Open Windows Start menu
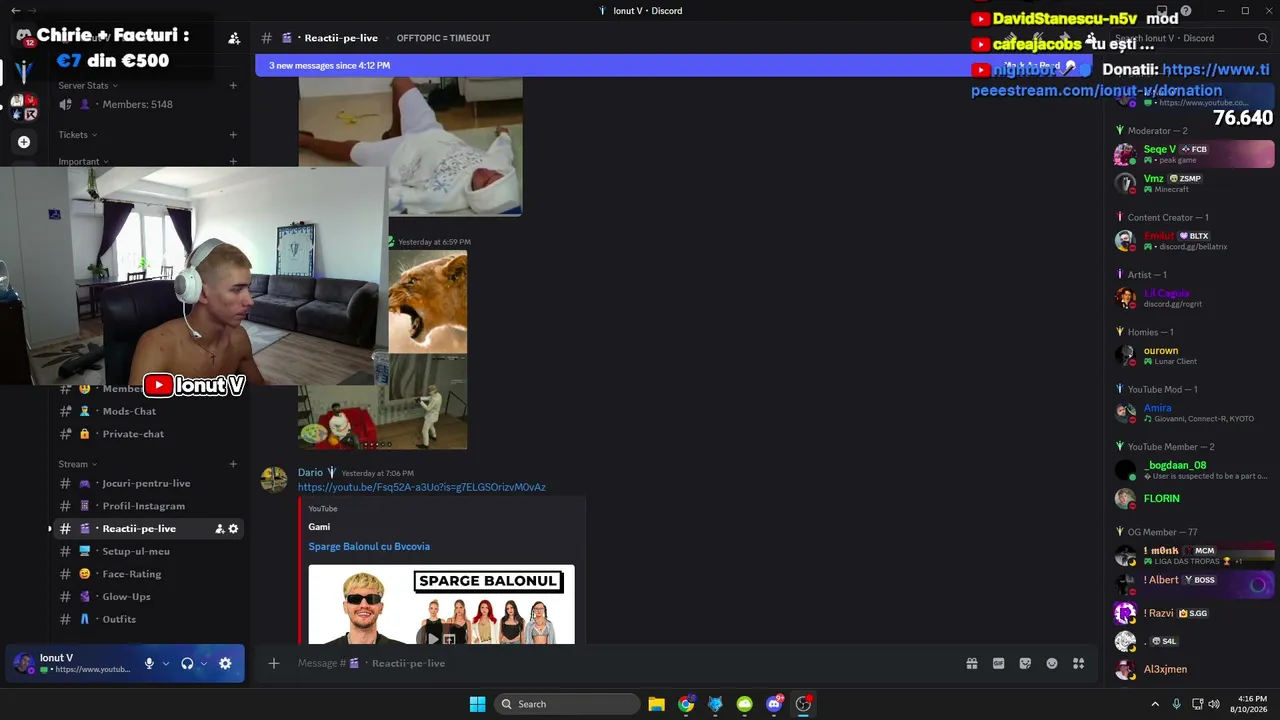The height and width of the screenshot is (720, 1280). coord(477,704)
